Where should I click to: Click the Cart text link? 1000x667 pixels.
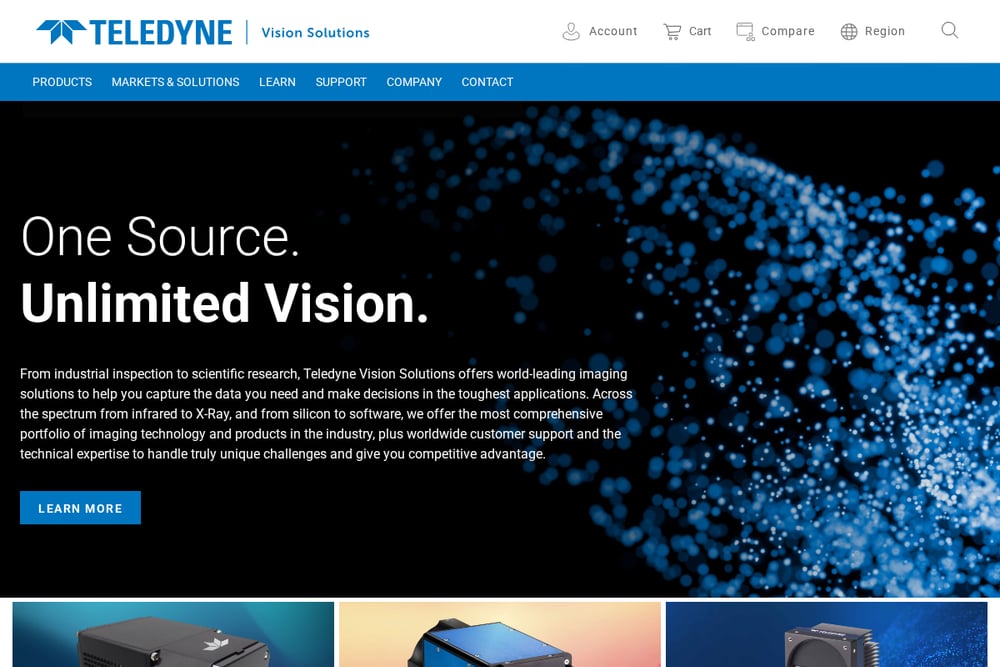[700, 31]
